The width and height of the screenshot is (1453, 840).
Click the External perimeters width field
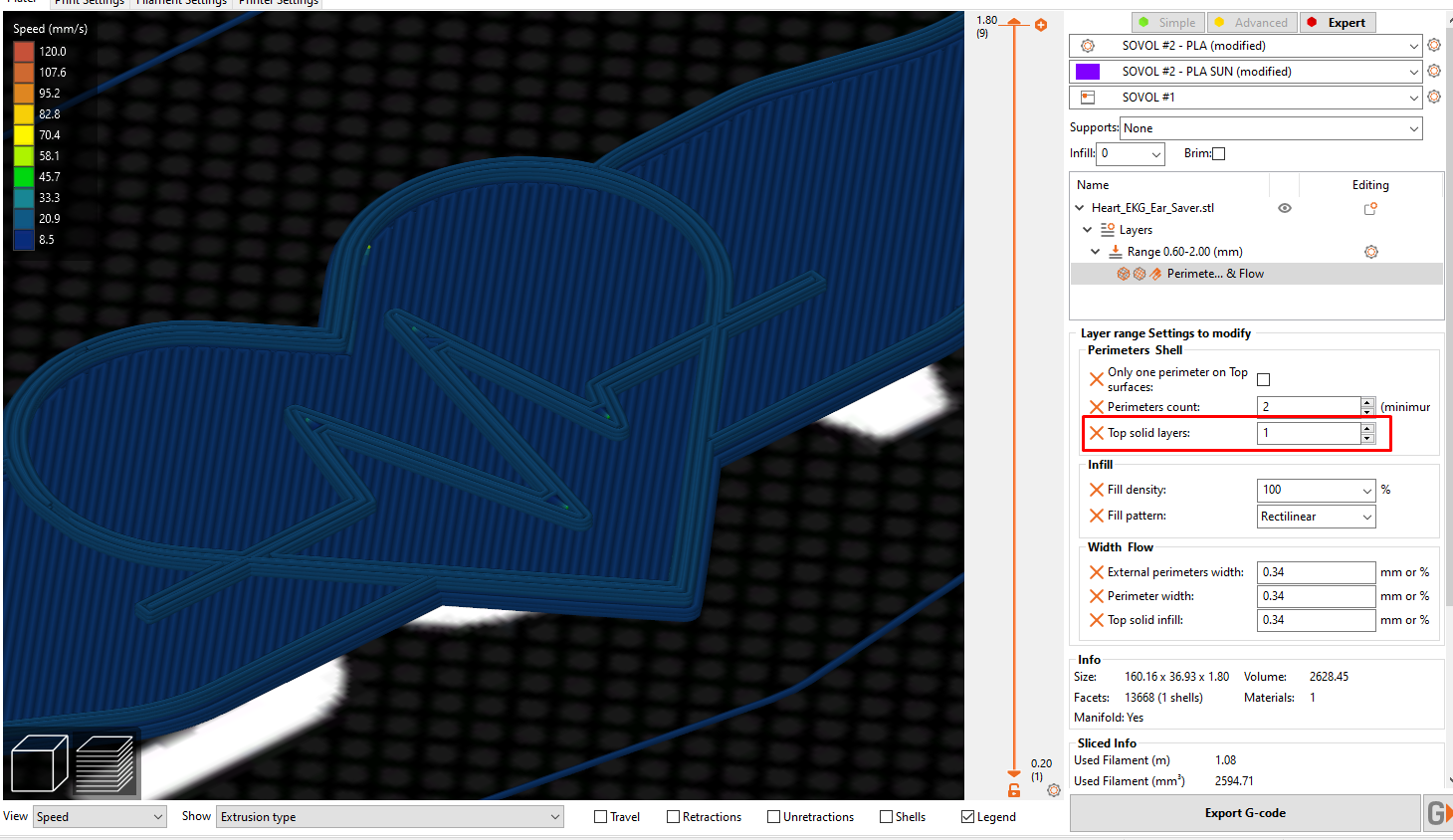tap(1316, 572)
